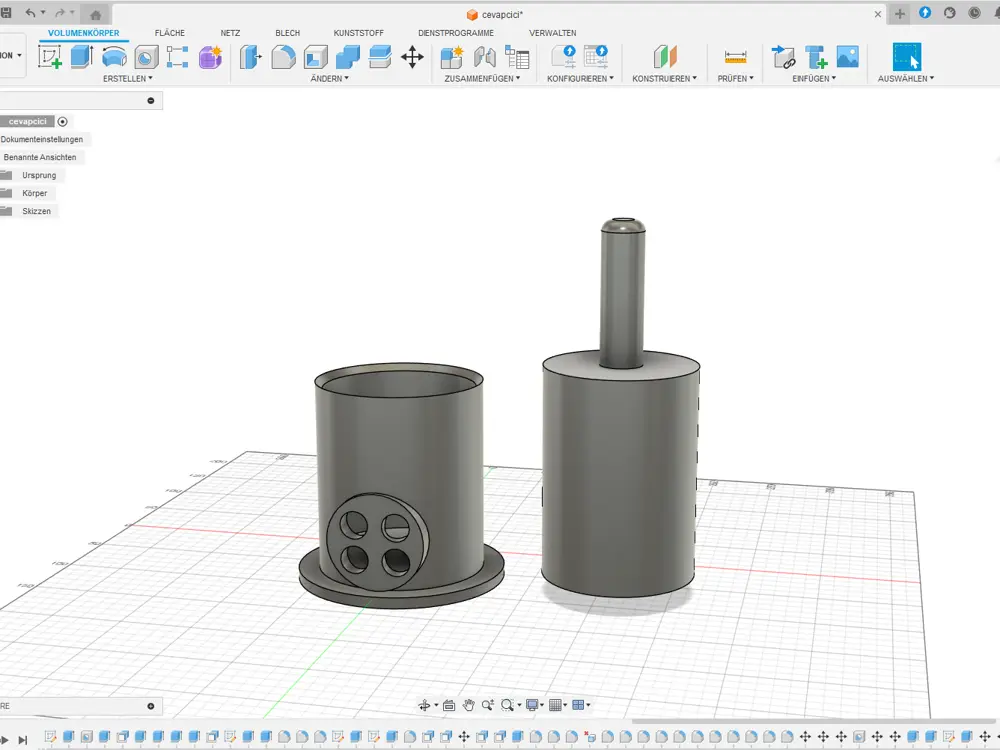Select Körper folder in browser tree
This screenshot has height=750, width=1000.
click(x=34, y=193)
